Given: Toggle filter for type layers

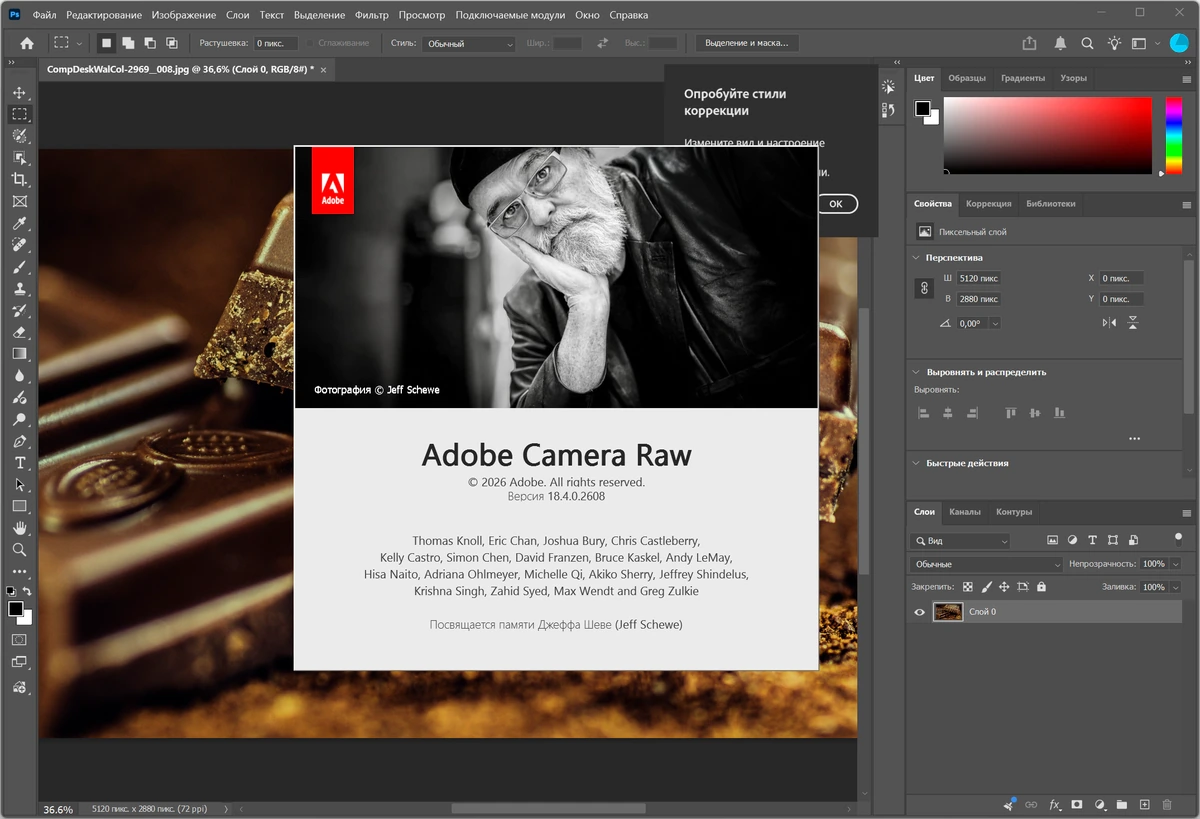Looking at the screenshot, I should [x=1092, y=540].
